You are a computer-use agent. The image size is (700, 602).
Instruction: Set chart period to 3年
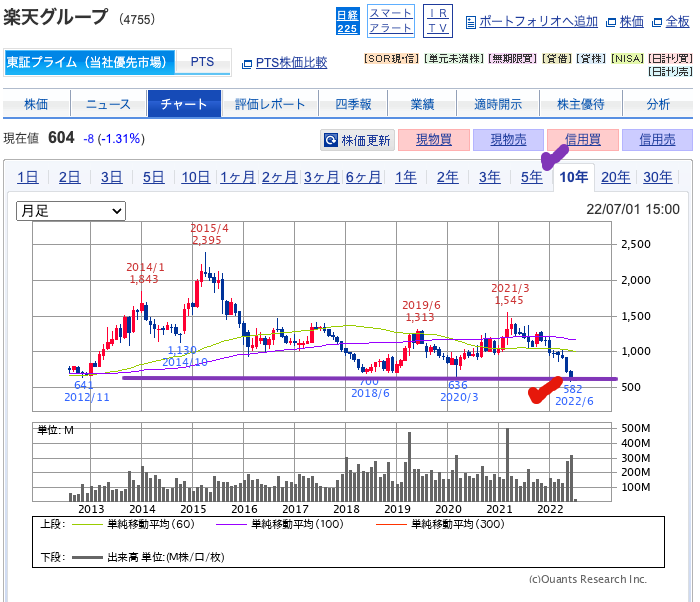pos(490,177)
